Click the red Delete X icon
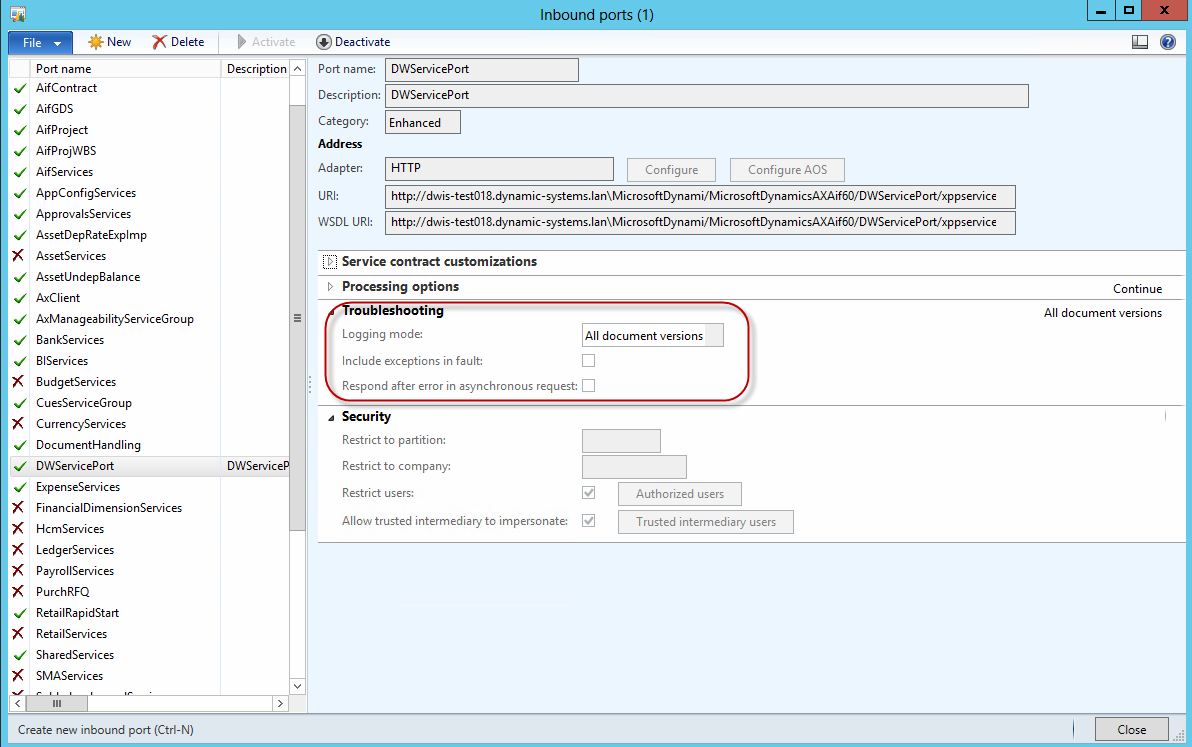Screen dimensions: 1192x747 [x=159, y=42]
